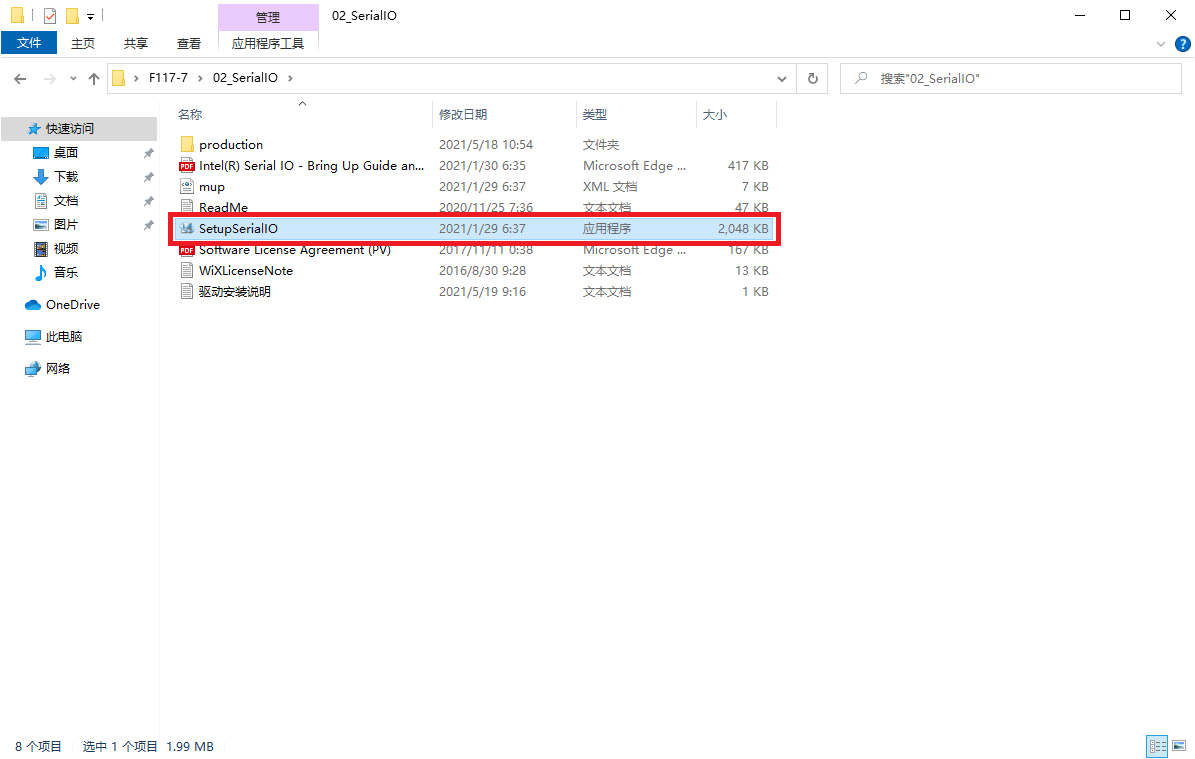Click the 2021/5/18 10:54 date cell
The width and height of the screenshot is (1195, 759).
[x=485, y=144]
